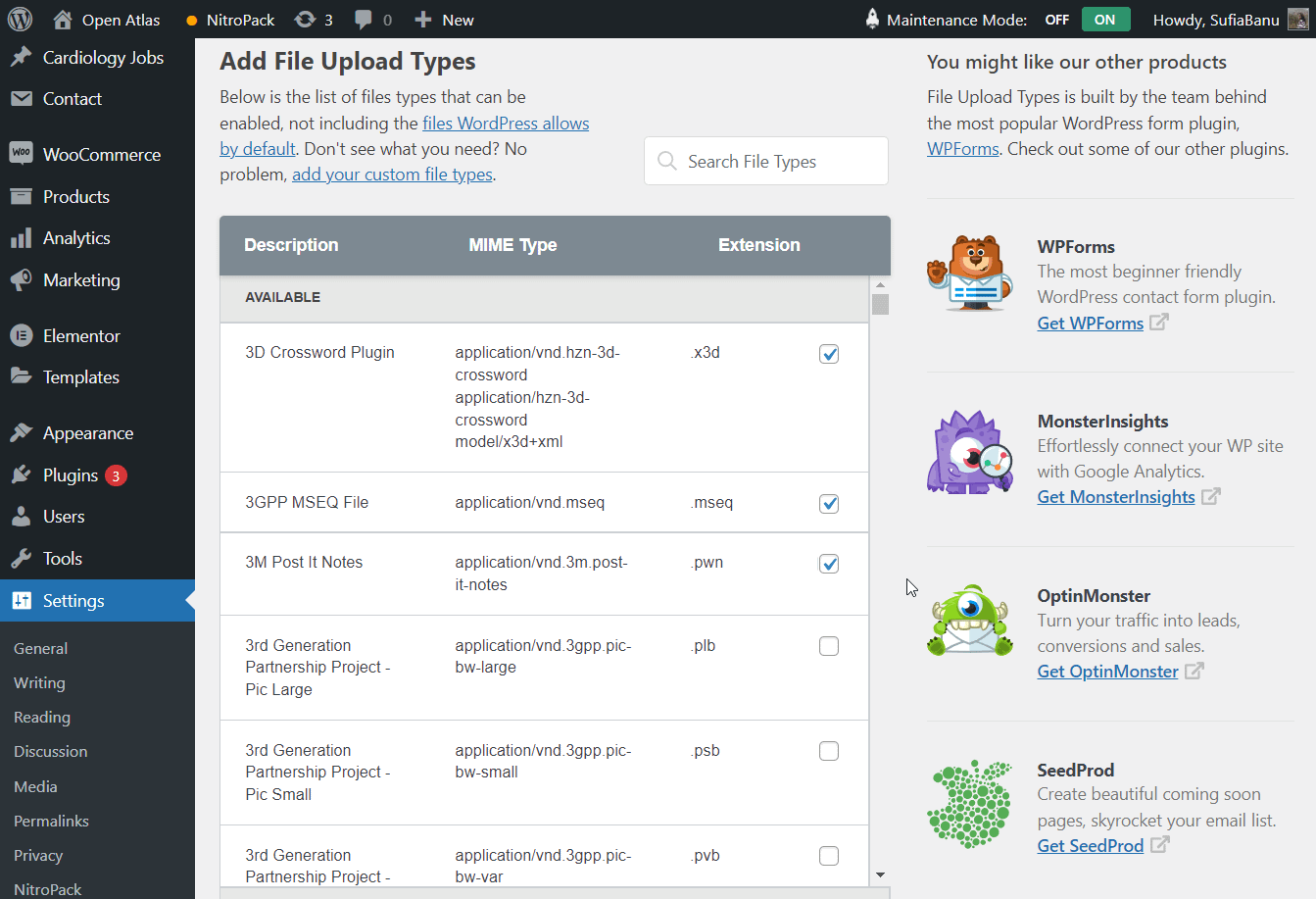Click the WPForms bear mascot image
The image size is (1316, 899).
pyautogui.click(x=970, y=273)
